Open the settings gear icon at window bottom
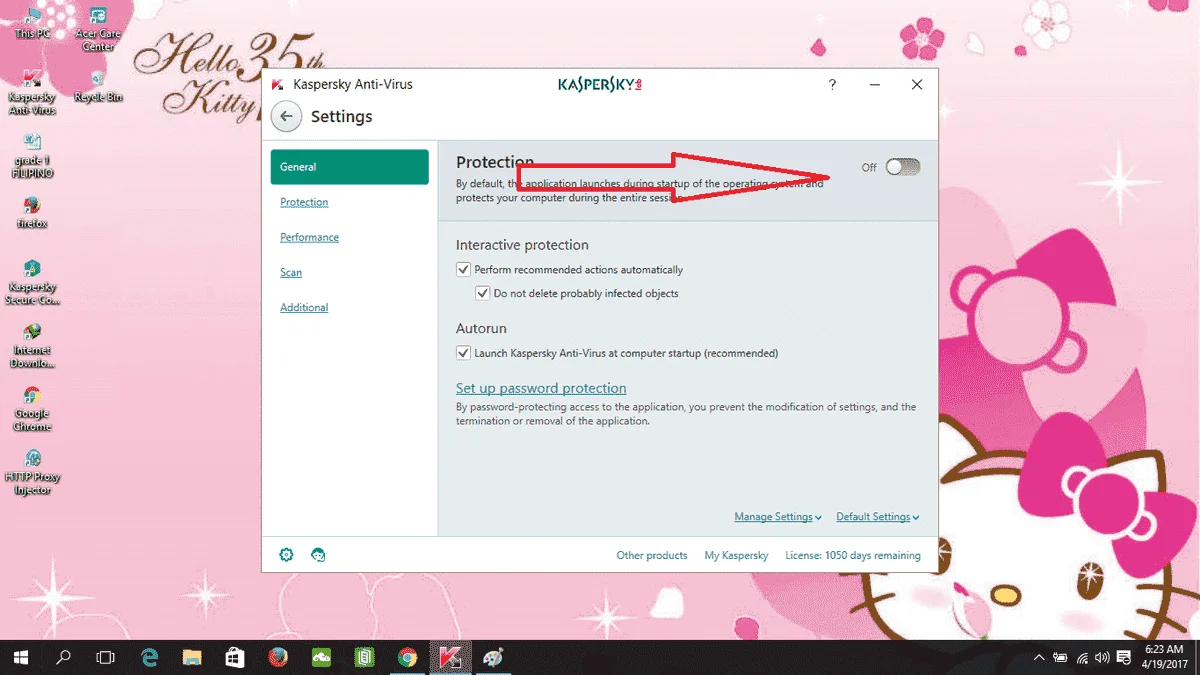Image resolution: width=1200 pixels, height=675 pixels. coord(287,555)
